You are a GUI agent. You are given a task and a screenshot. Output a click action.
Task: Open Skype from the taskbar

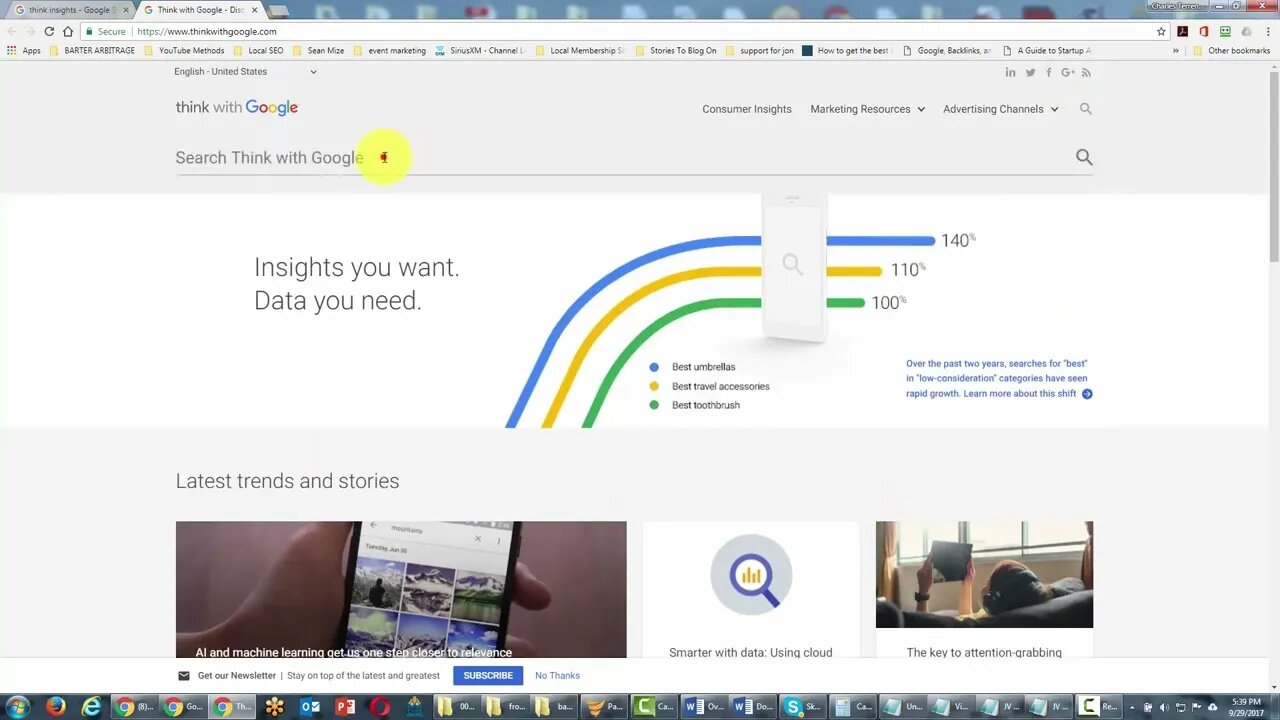(x=802, y=707)
